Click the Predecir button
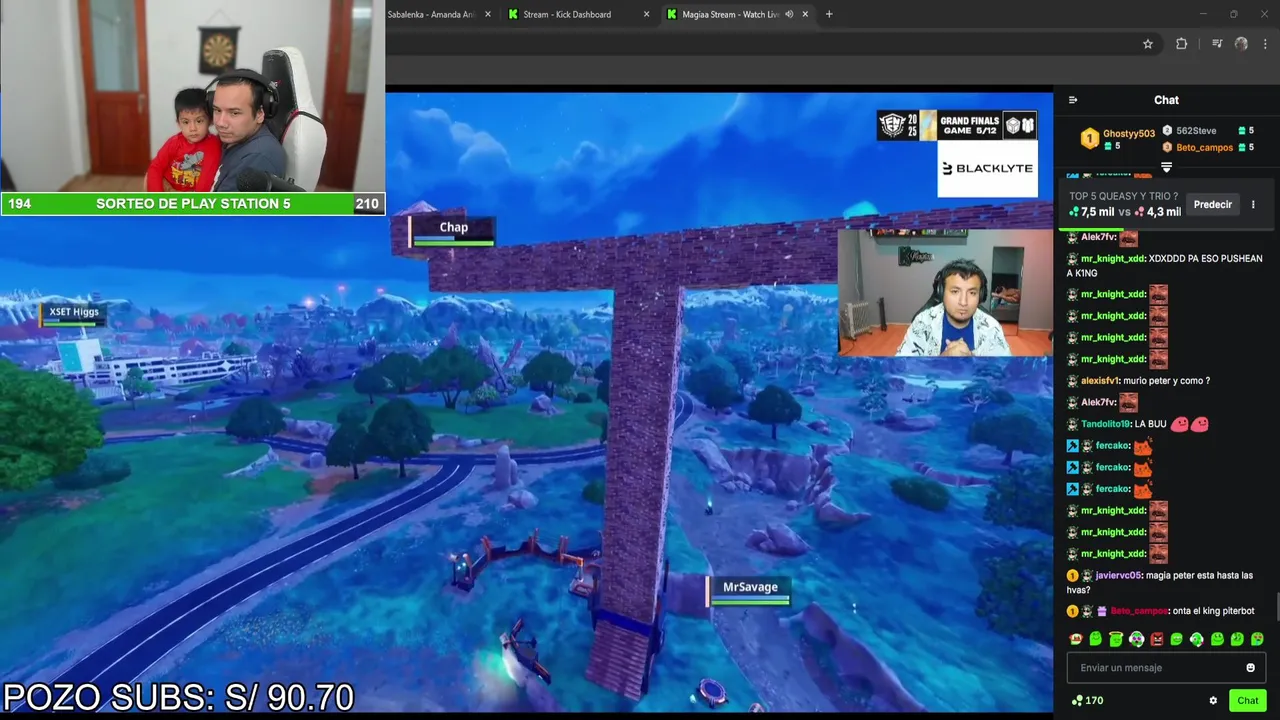This screenshot has height=720, width=1280. click(1212, 204)
